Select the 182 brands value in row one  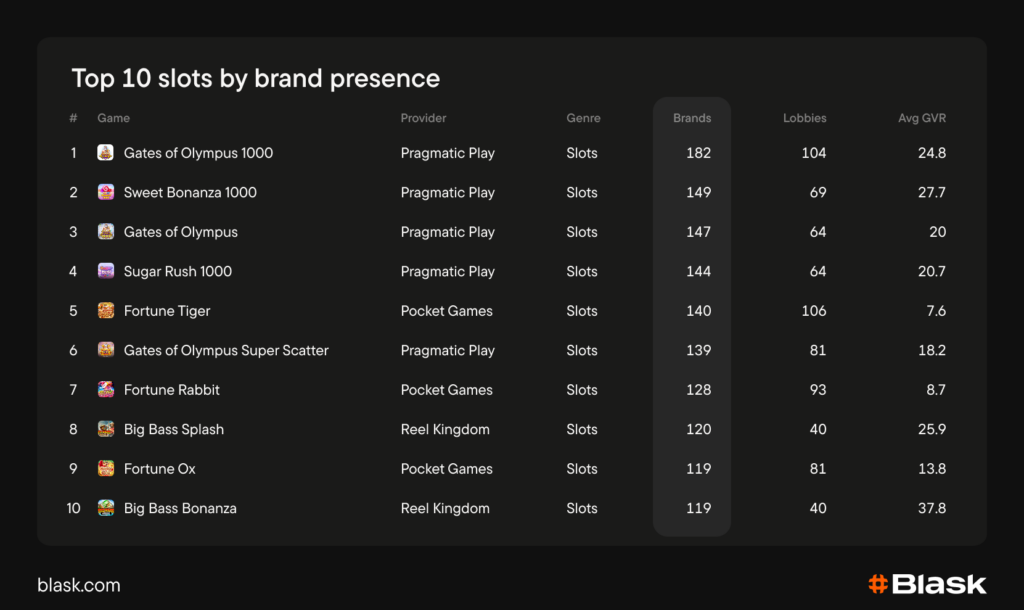pos(699,153)
